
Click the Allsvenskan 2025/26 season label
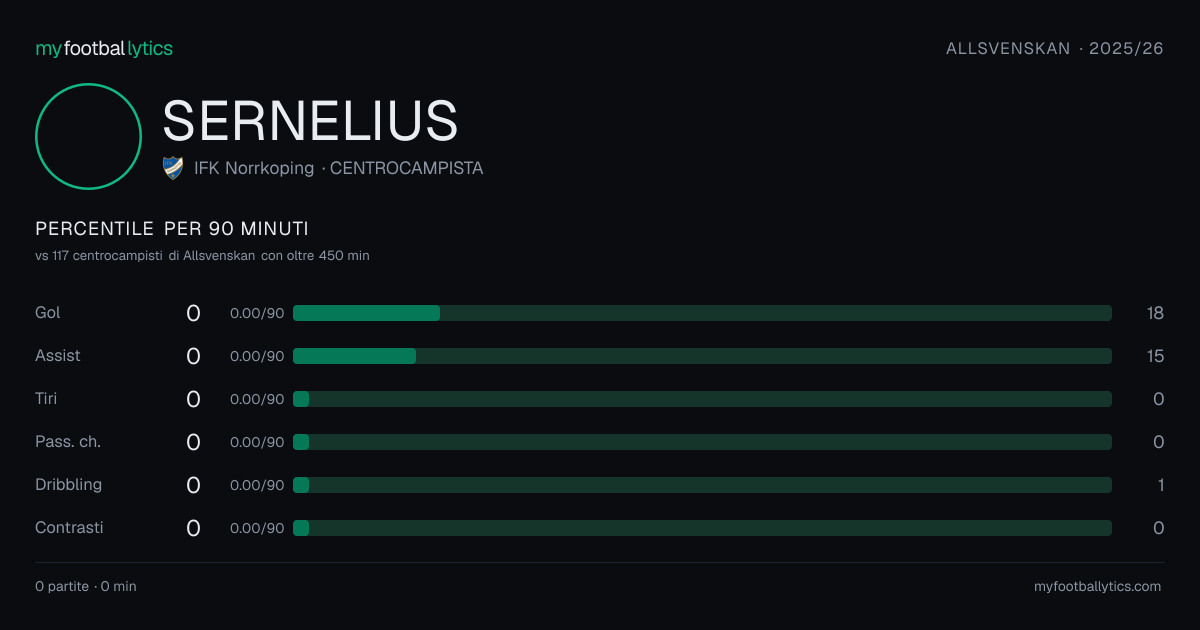(1055, 48)
